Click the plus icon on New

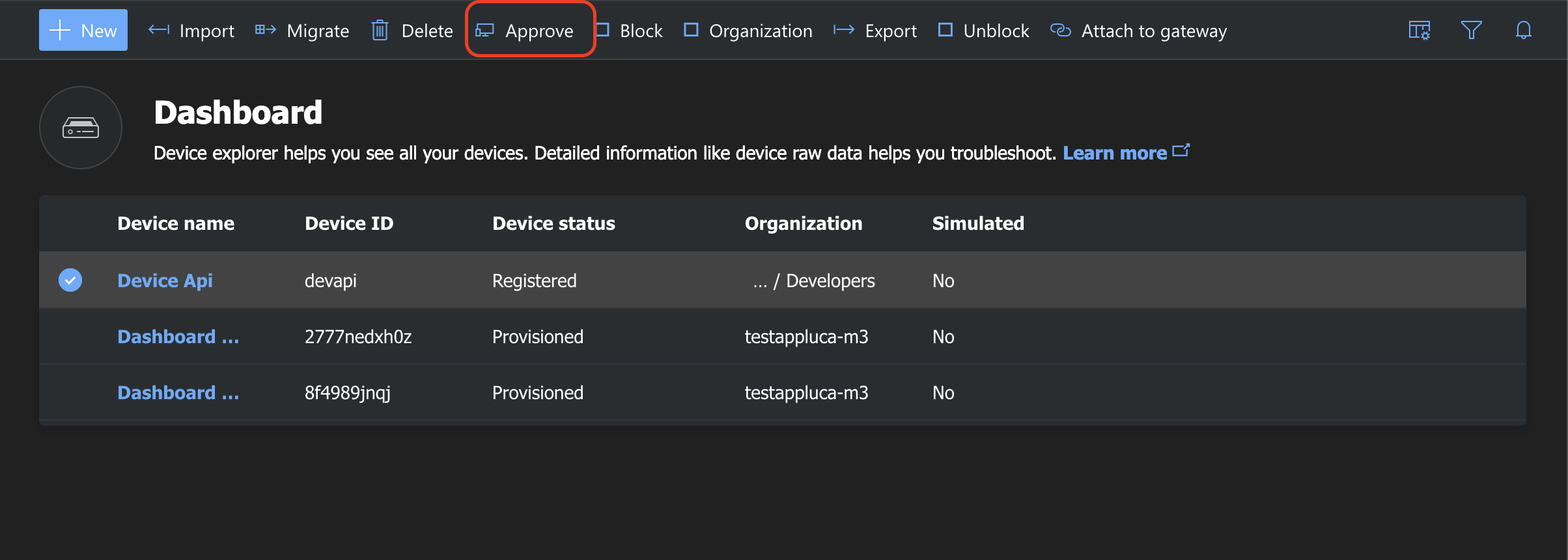tap(60, 30)
